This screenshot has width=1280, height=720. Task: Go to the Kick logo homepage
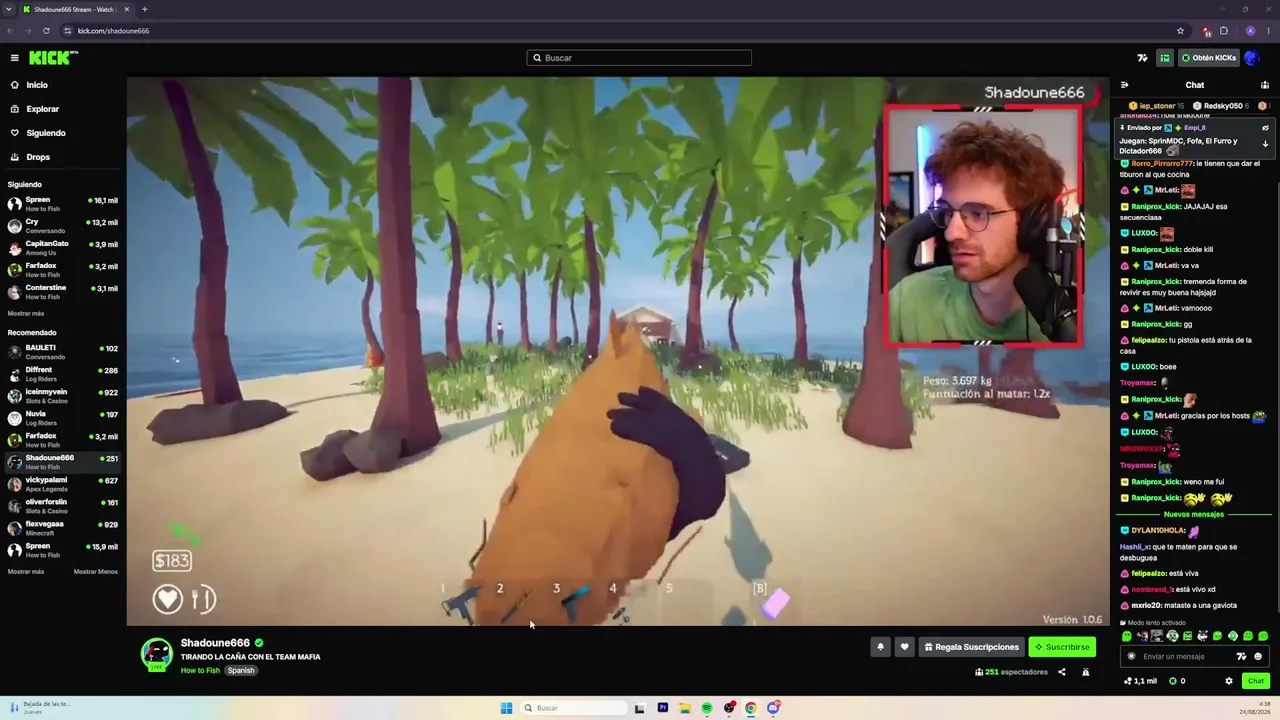pos(53,58)
